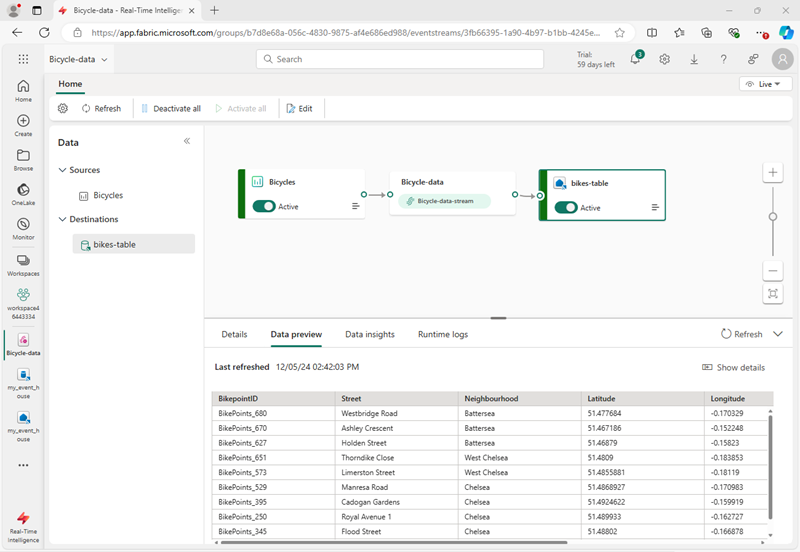Image resolution: width=800 pixels, height=552 pixels.
Task: Click Refresh in the top toolbar
Action: (102, 108)
